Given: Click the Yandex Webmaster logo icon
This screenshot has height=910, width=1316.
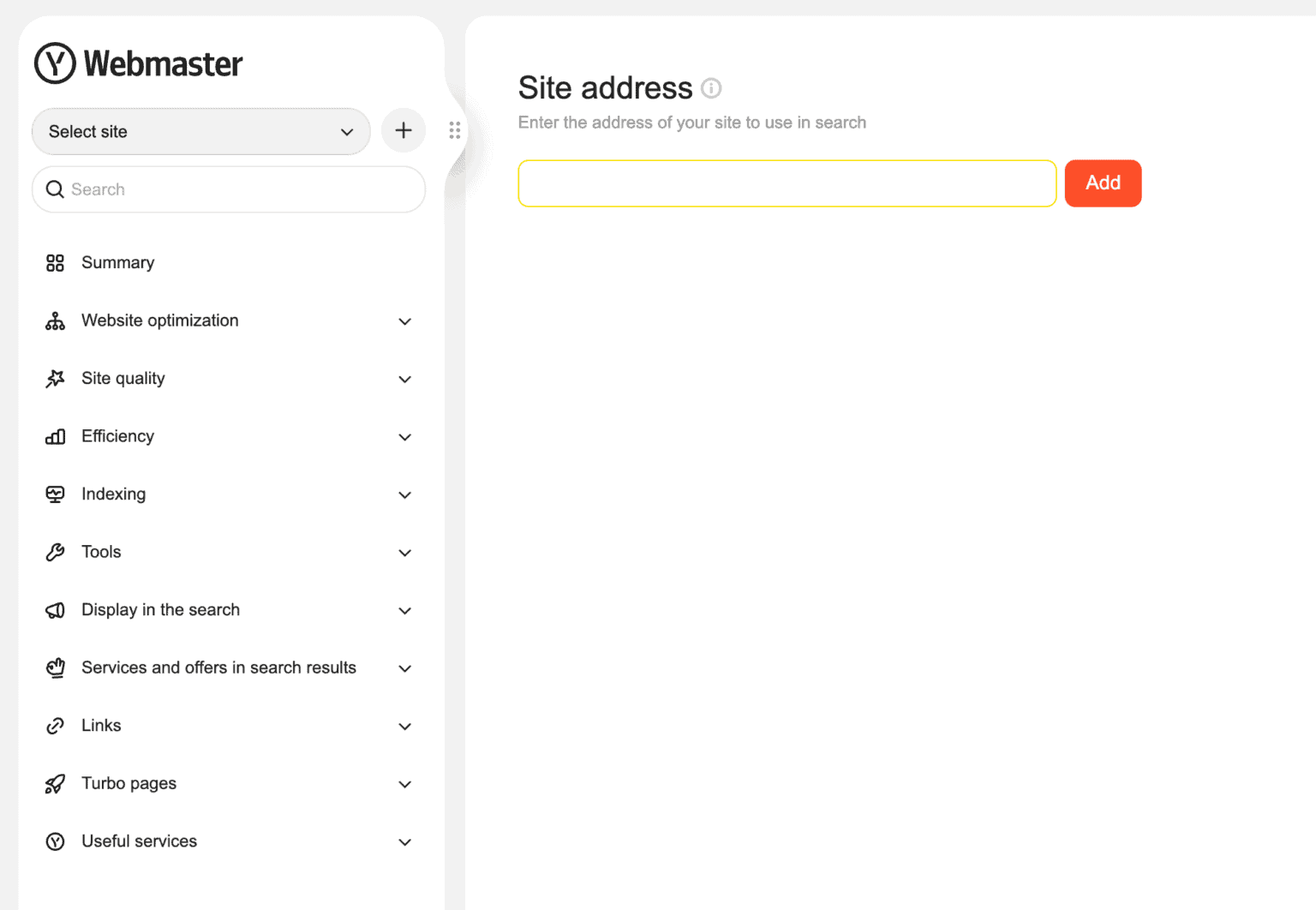Looking at the screenshot, I should click(x=55, y=63).
